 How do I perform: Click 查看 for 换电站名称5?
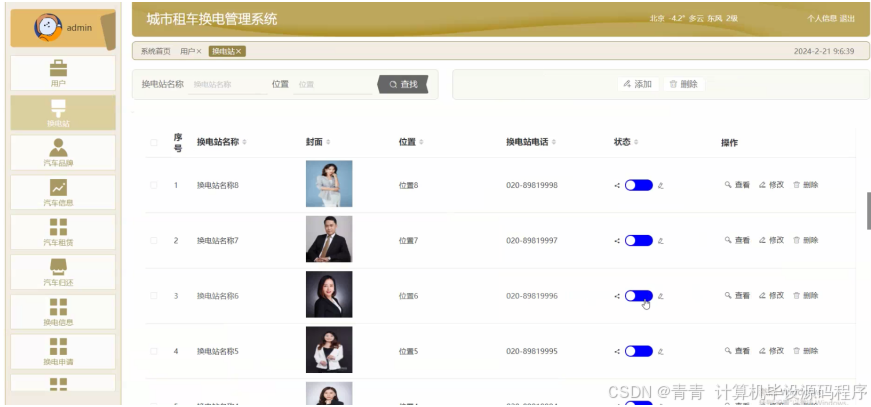click(737, 351)
